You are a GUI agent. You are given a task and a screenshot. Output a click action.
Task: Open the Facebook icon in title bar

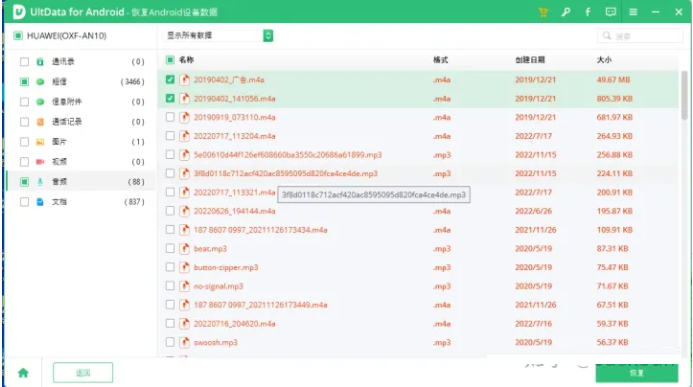(x=588, y=12)
